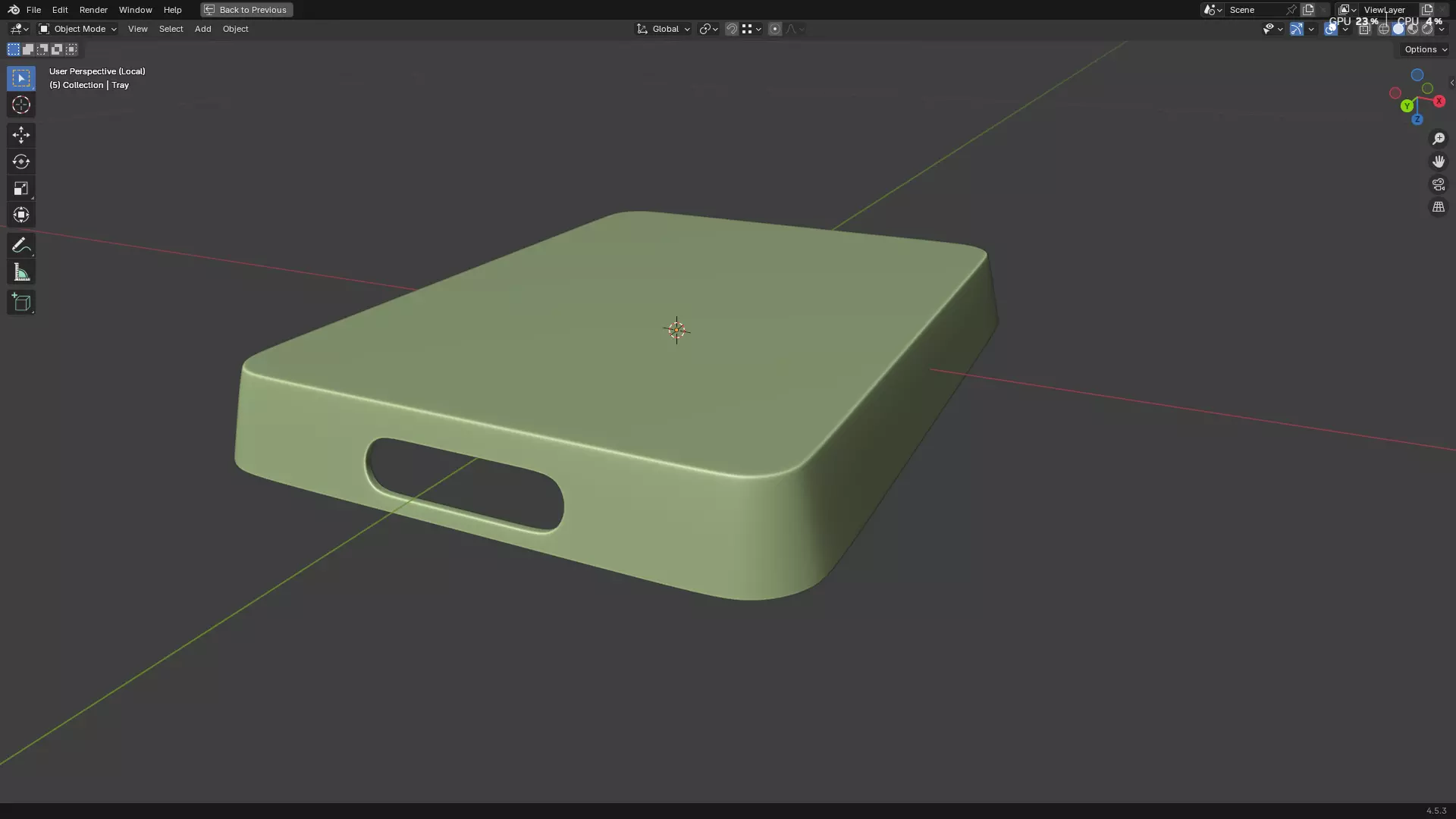
Task: Toggle the camera view icon
Action: (x=1439, y=184)
